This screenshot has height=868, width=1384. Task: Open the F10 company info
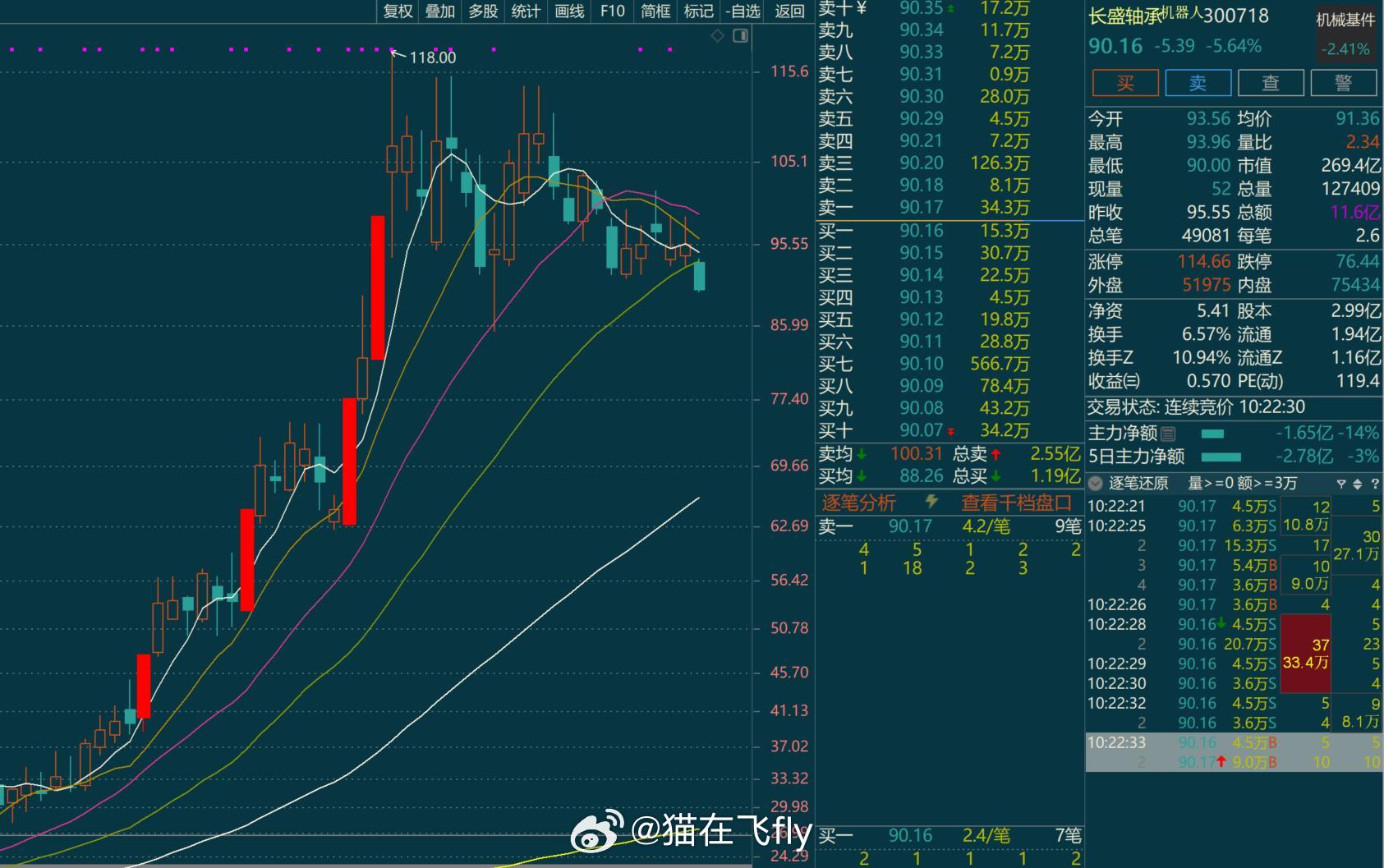click(612, 11)
